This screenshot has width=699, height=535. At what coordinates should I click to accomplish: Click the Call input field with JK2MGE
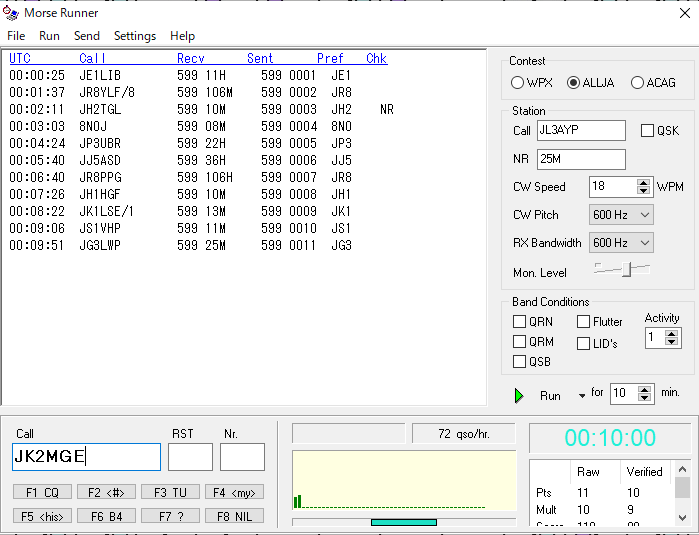(86, 457)
